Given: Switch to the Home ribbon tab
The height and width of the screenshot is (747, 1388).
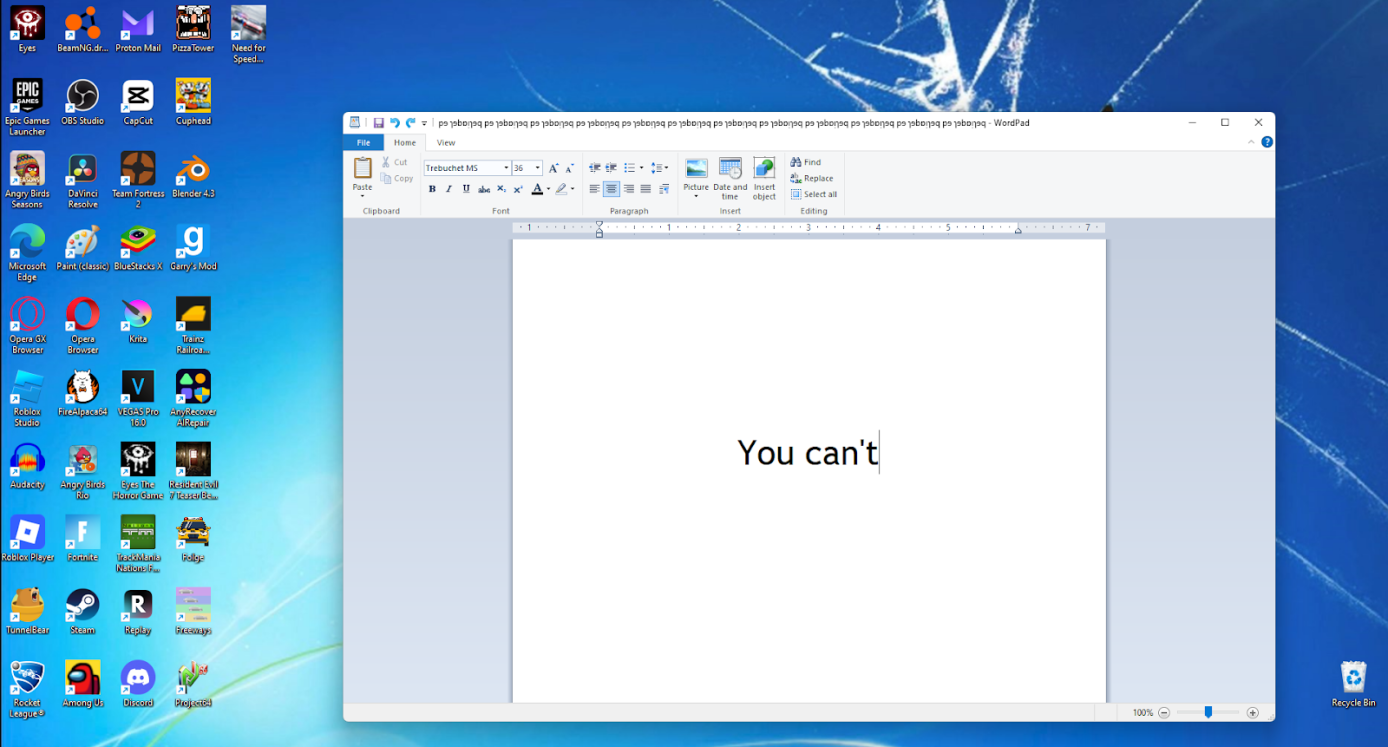Looking at the screenshot, I should pos(405,143).
